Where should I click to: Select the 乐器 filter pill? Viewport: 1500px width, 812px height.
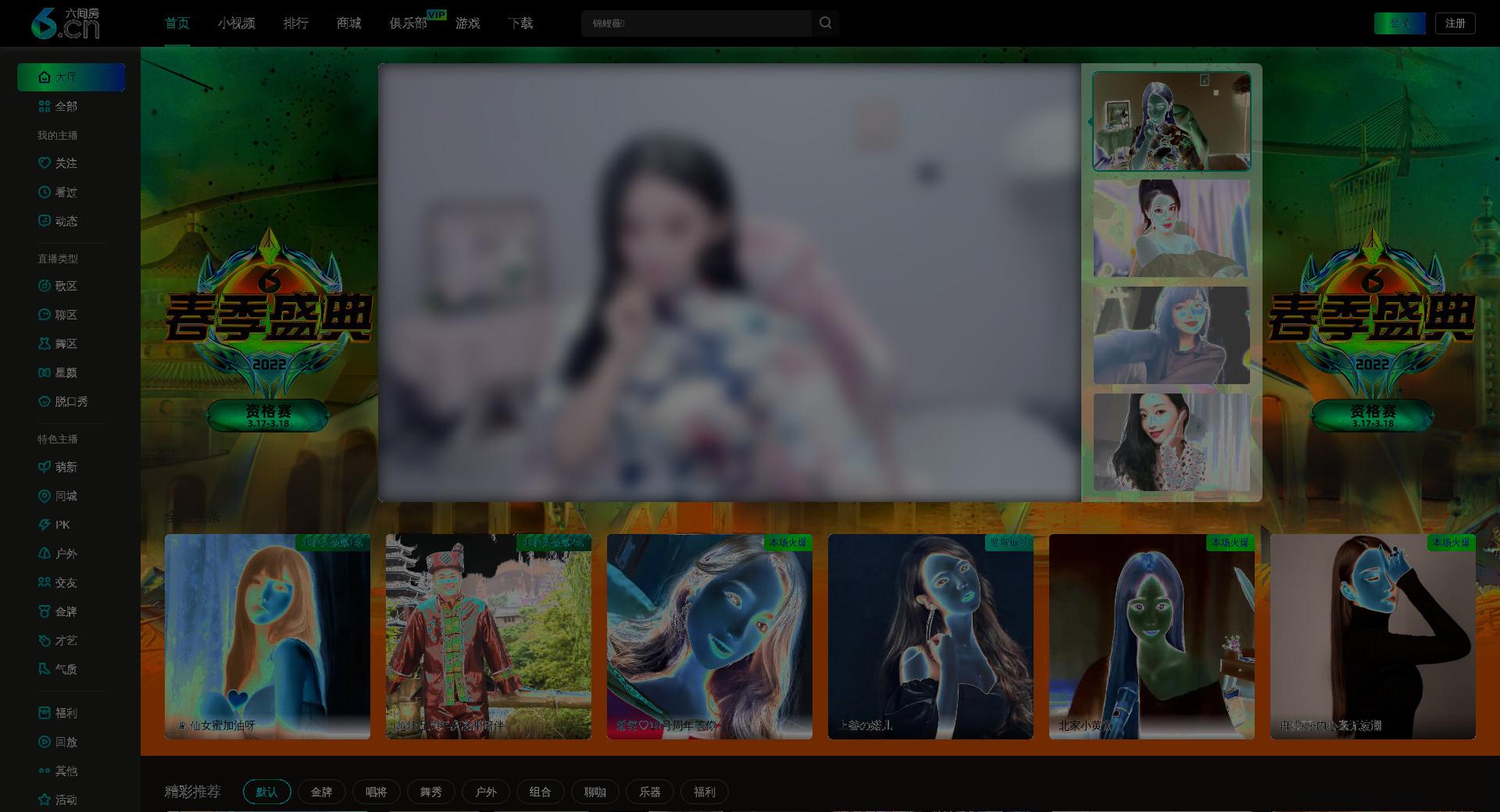(650, 792)
